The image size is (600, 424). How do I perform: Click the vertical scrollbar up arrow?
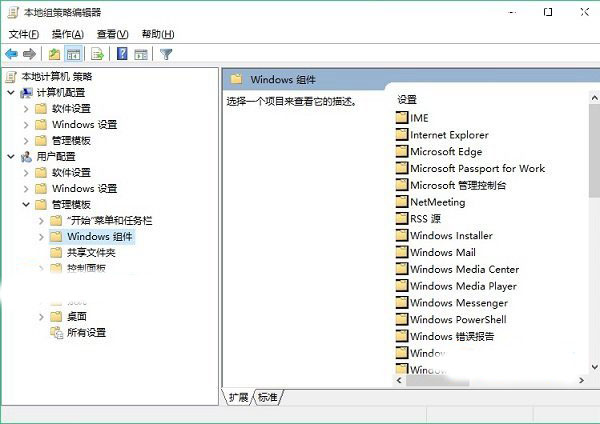(x=594, y=98)
